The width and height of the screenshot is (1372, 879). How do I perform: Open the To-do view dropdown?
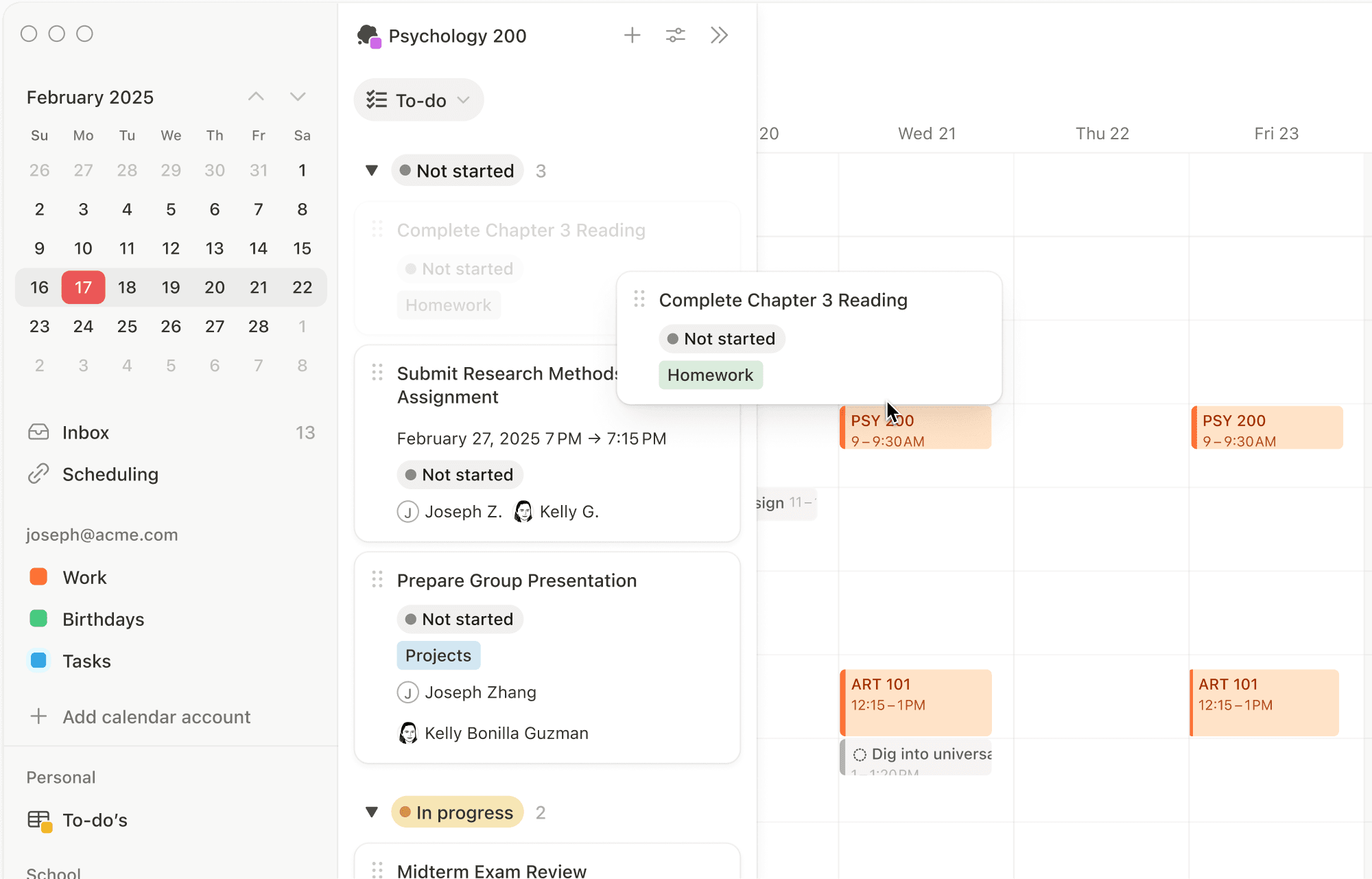(x=418, y=100)
